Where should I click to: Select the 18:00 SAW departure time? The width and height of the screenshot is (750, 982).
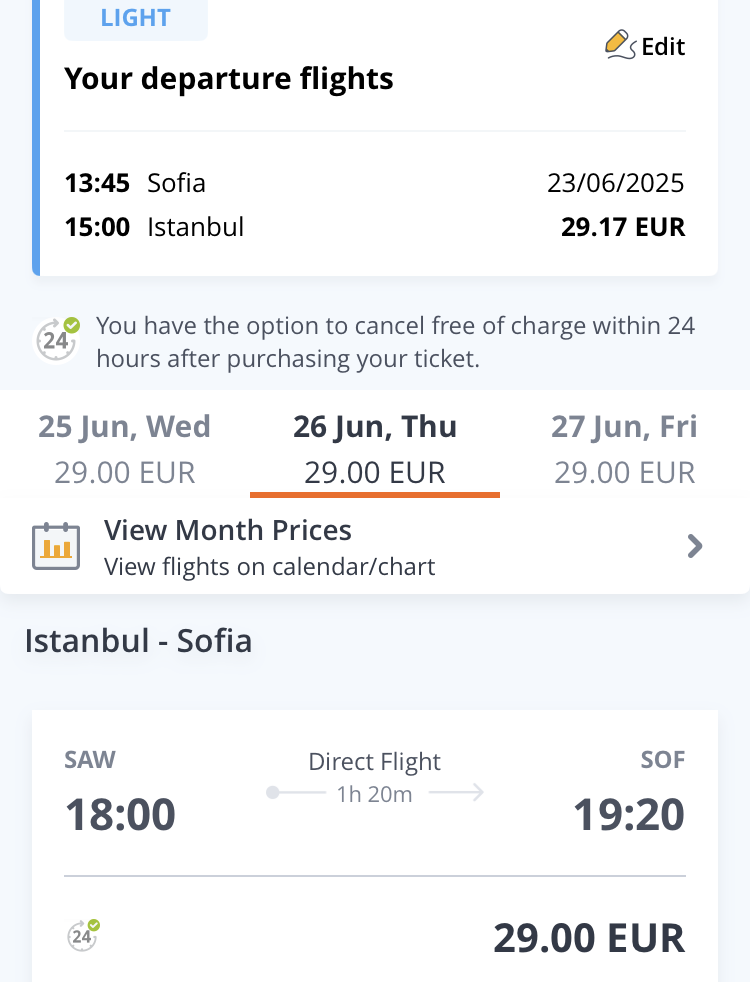(120, 815)
